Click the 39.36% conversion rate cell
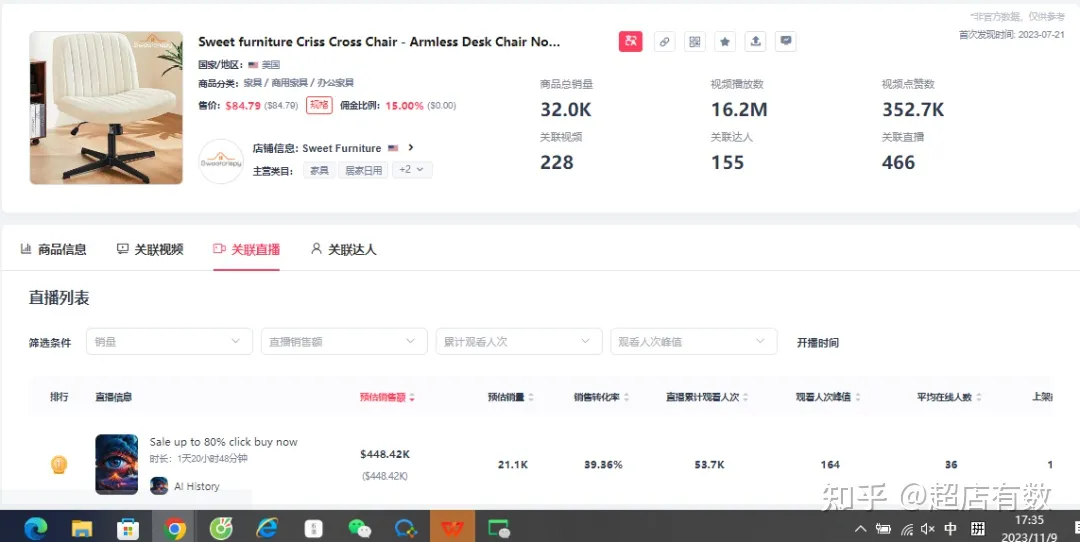 [x=603, y=465]
